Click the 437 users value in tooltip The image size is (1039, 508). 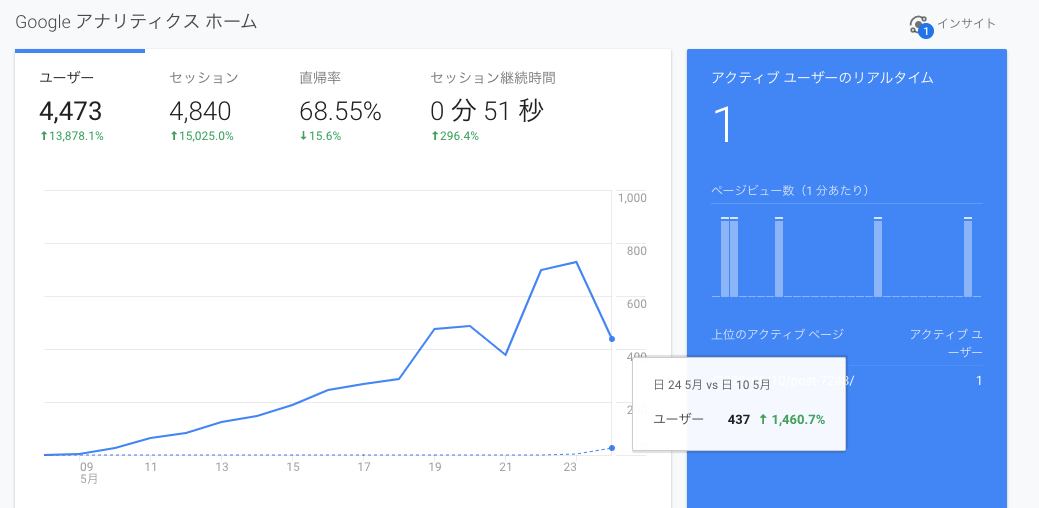[738, 419]
